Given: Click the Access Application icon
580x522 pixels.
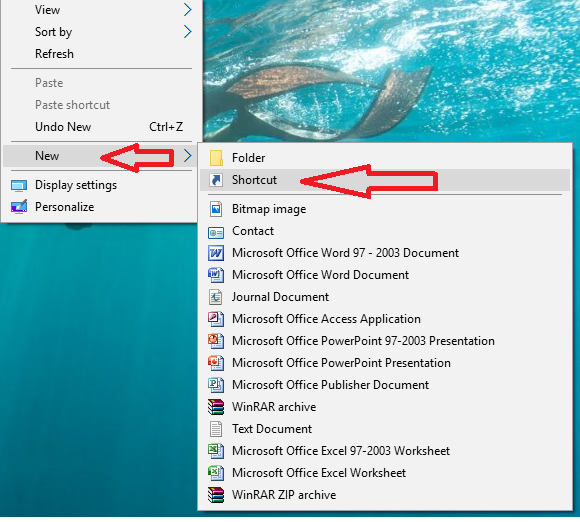Looking at the screenshot, I should pyautogui.click(x=216, y=319).
